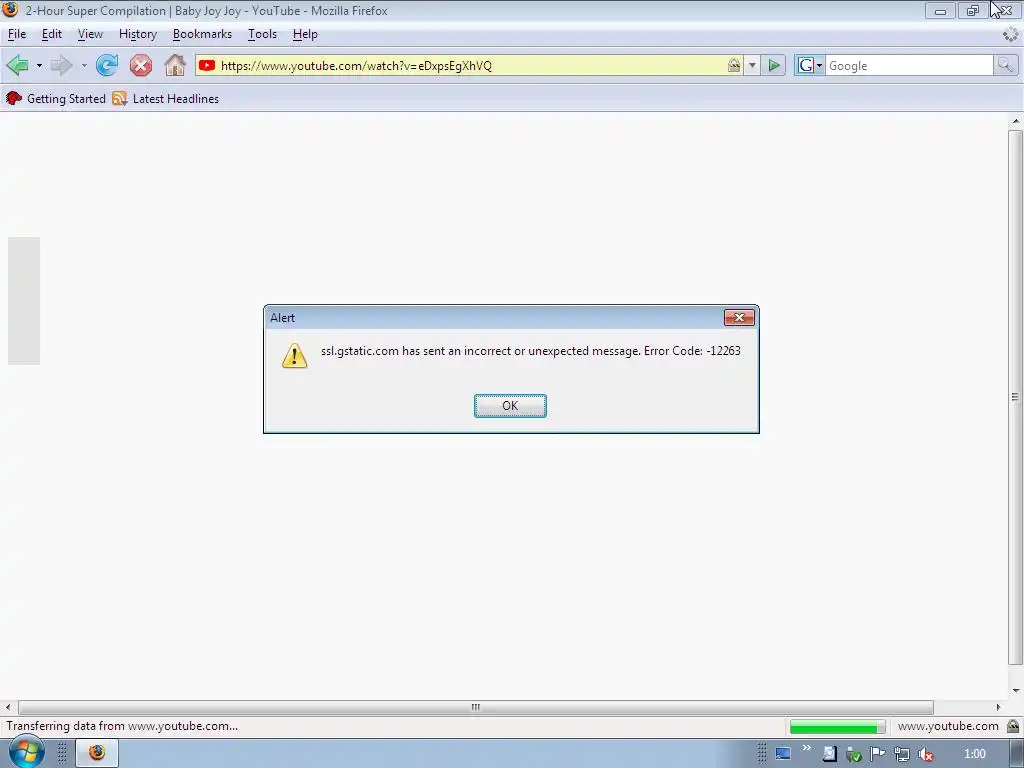Viewport: 1024px width, 768px height.
Task: Click the YouTube site favicon in address bar
Action: [x=207, y=65]
